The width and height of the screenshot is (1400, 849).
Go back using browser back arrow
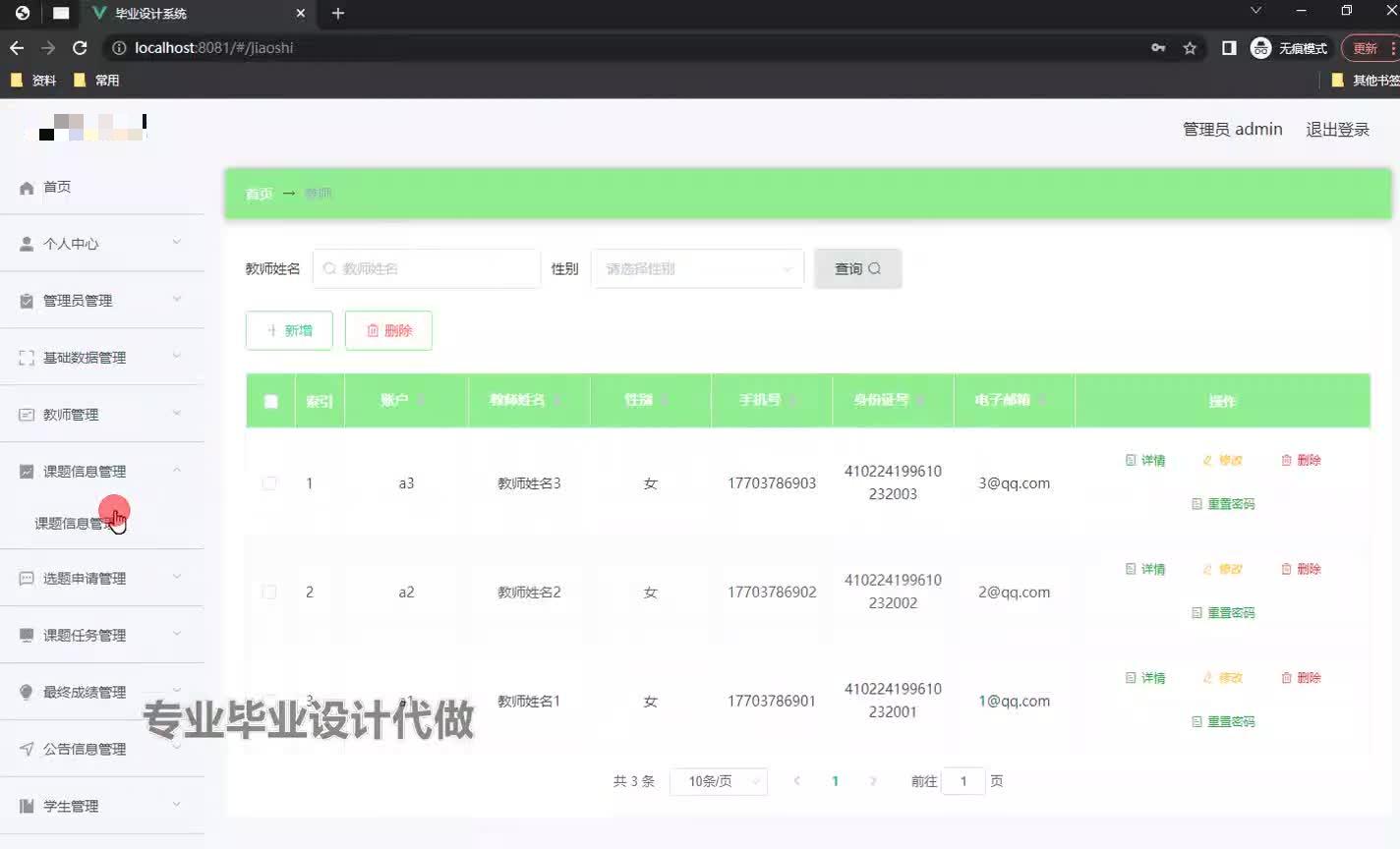click(17, 47)
